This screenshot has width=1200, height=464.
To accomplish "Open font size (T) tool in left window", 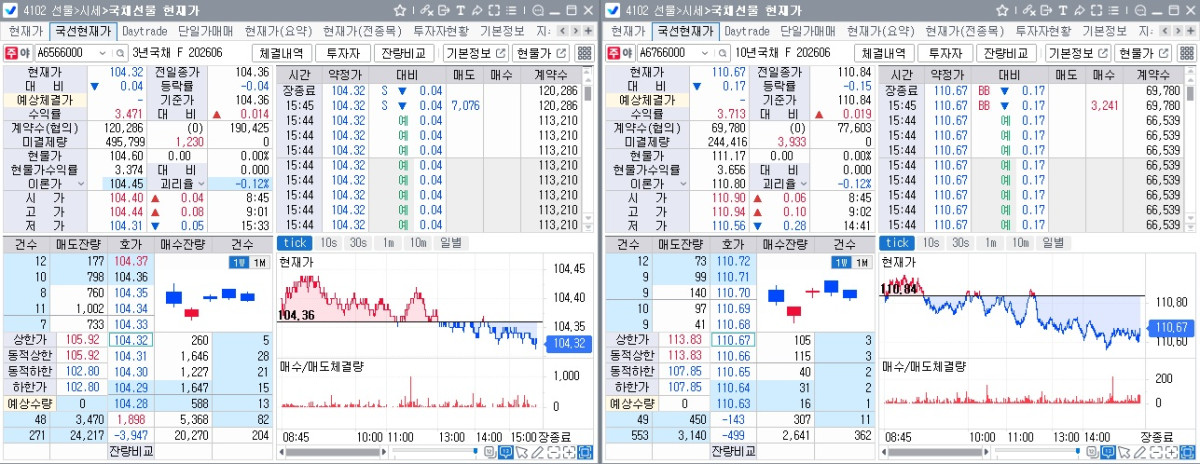I will click(461, 10).
